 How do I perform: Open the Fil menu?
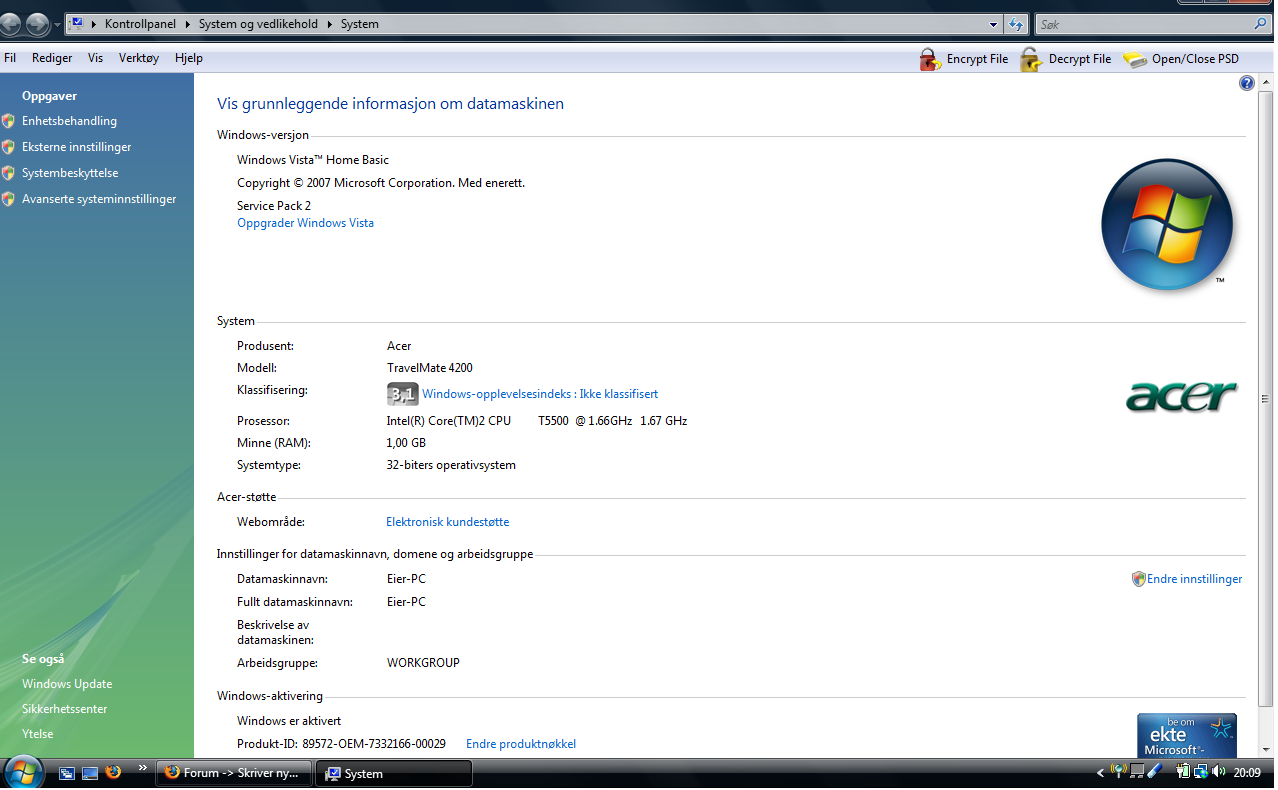point(10,59)
